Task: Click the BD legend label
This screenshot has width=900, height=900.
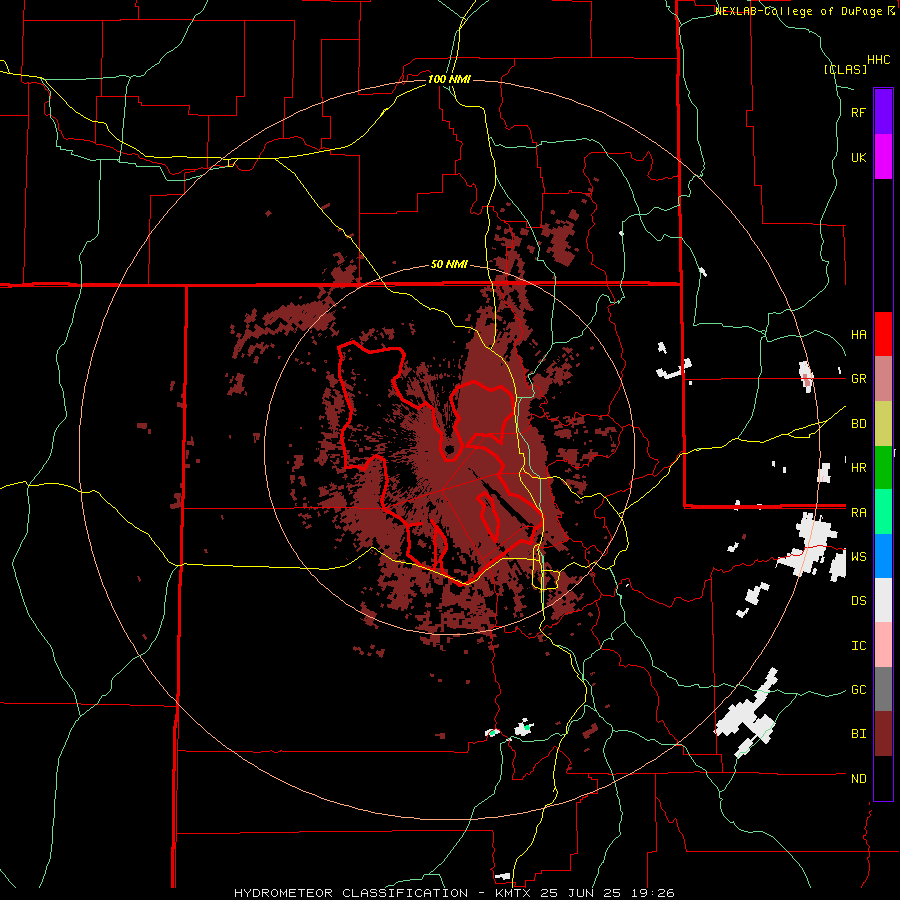Action: click(x=858, y=424)
